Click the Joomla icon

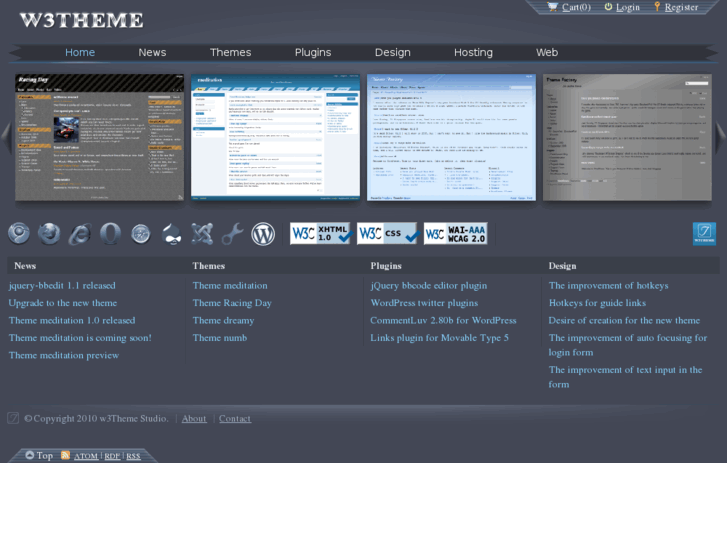(x=203, y=234)
